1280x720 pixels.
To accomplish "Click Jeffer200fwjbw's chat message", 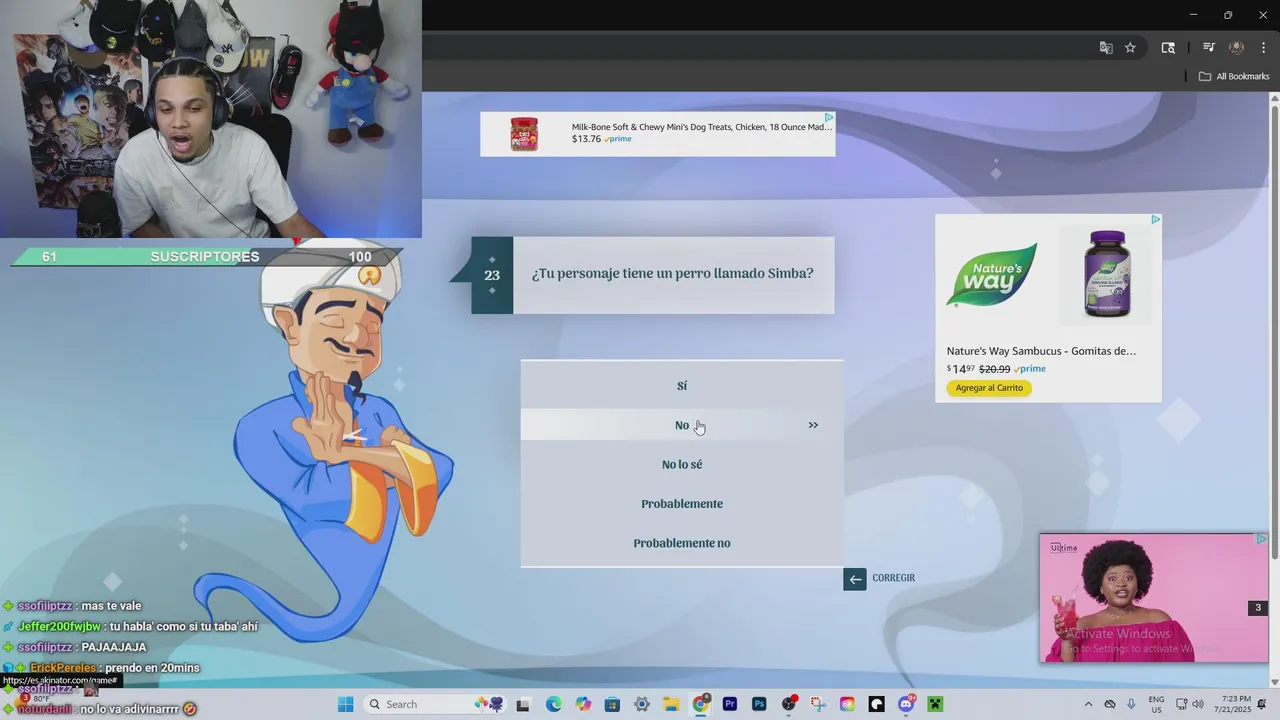I will [130, 626].
